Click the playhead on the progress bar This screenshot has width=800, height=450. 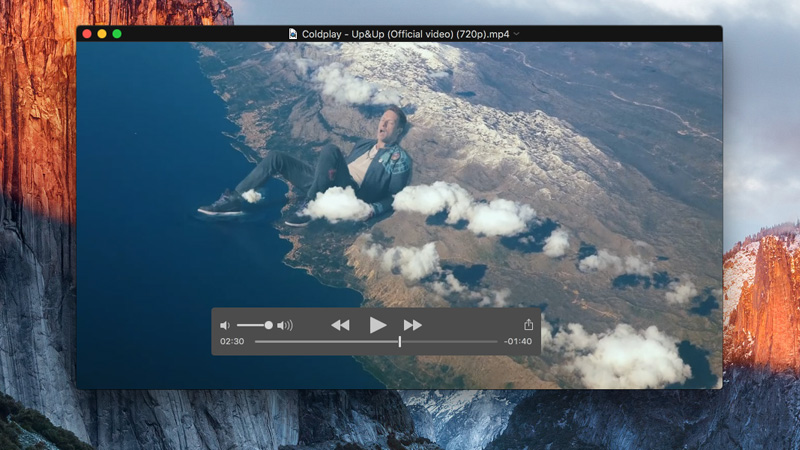(x=399, y=341)
